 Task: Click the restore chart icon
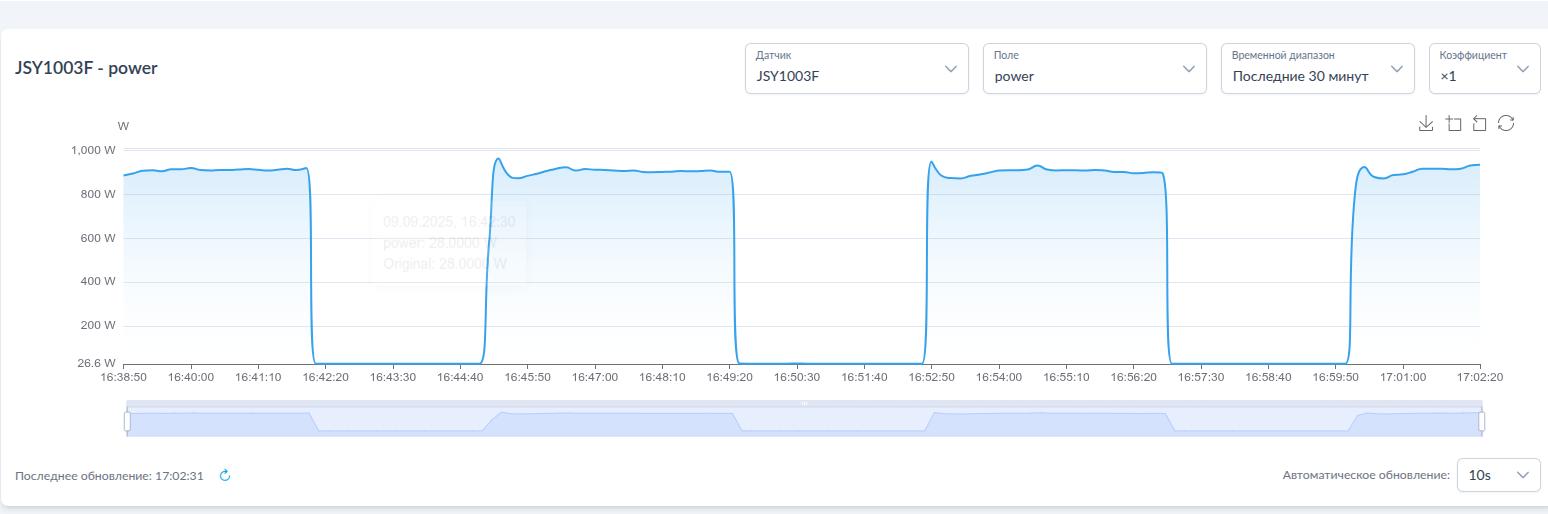pos(1506,123)
